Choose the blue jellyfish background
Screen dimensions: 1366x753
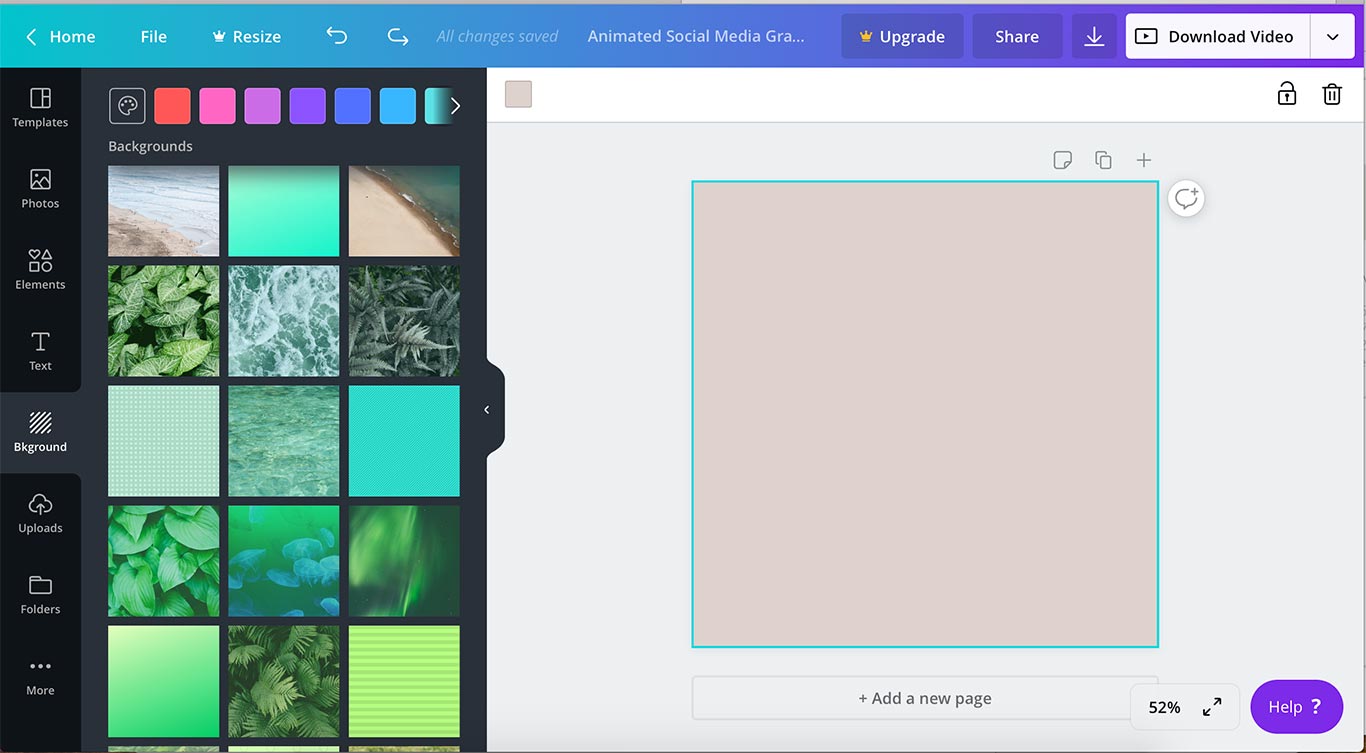pyautogui.click(x=284, y=561)
